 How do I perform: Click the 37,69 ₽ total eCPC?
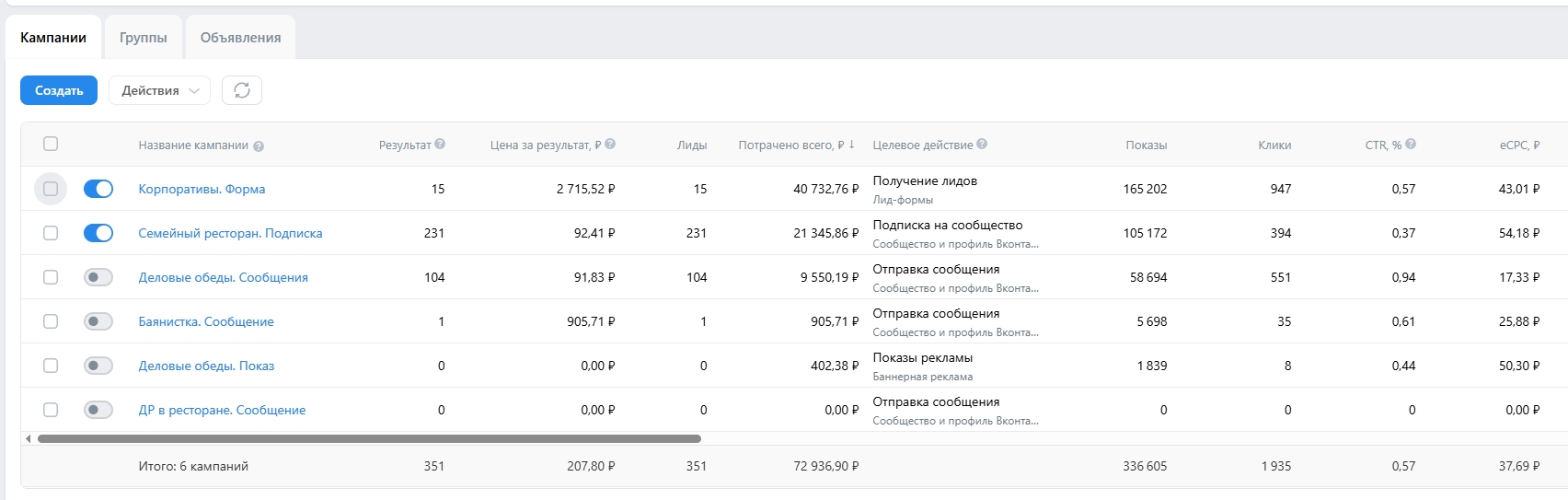[x=1519, y=466]
